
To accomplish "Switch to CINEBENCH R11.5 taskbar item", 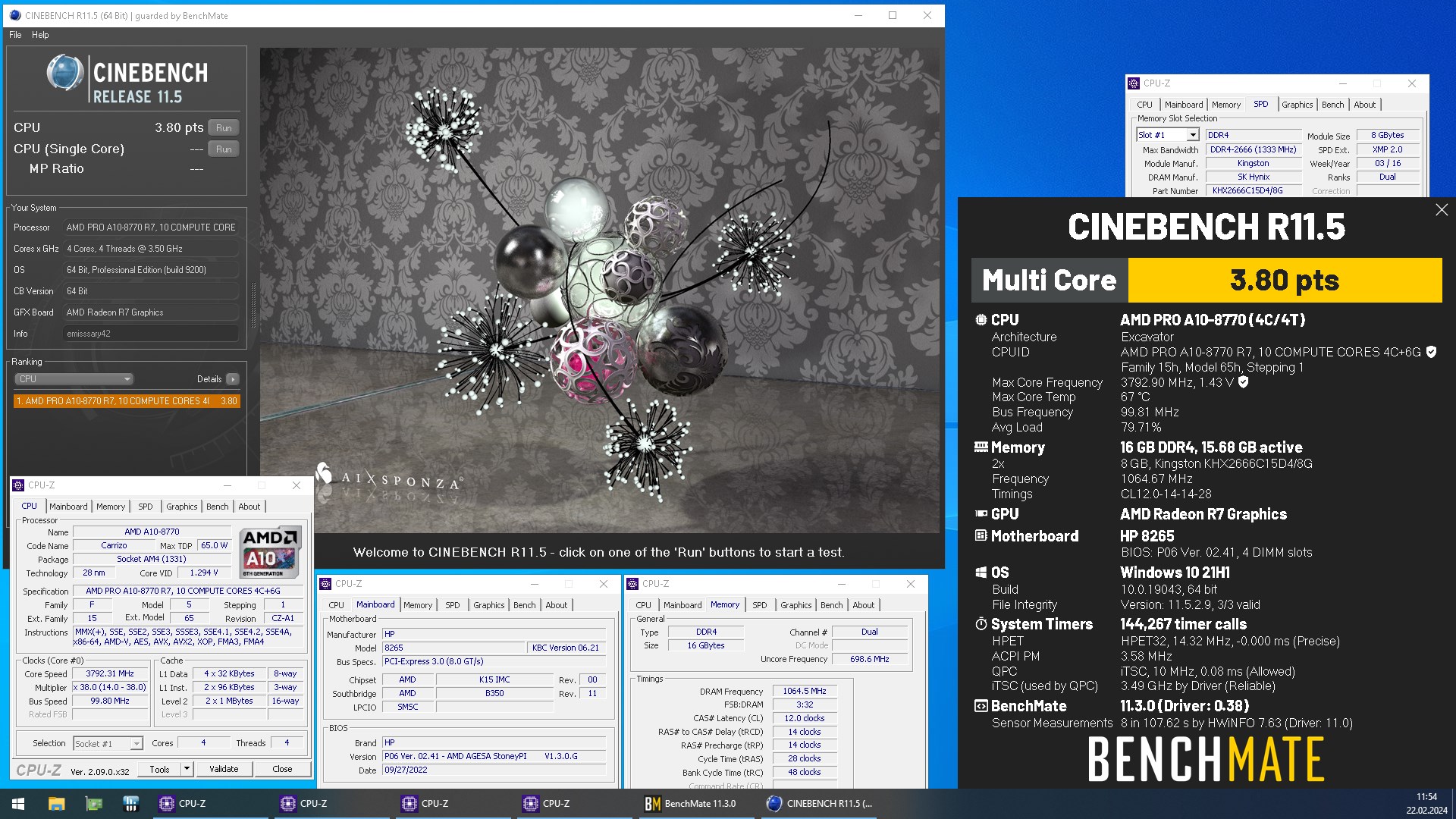I will tap(819, 804).
